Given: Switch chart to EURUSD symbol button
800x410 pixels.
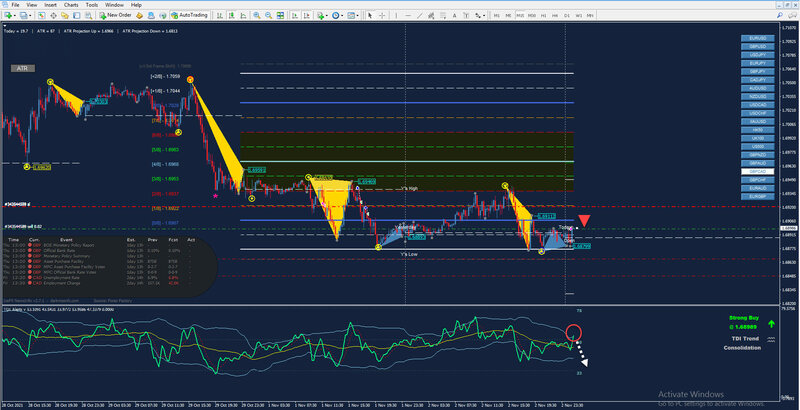Looking at the screenshot, I should (x=759, y=37).
